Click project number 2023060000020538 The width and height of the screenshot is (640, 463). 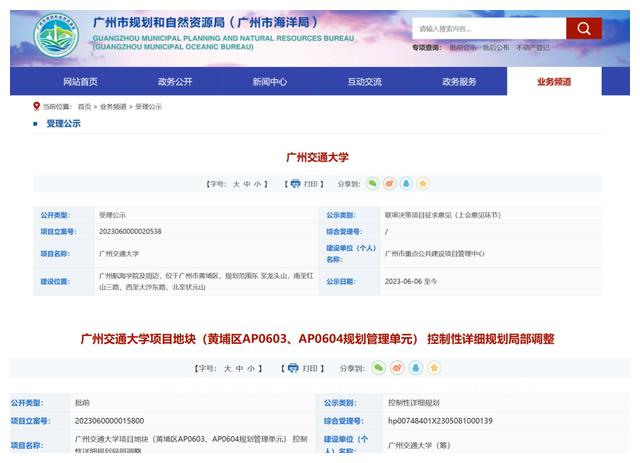click(x=130, y=232)
